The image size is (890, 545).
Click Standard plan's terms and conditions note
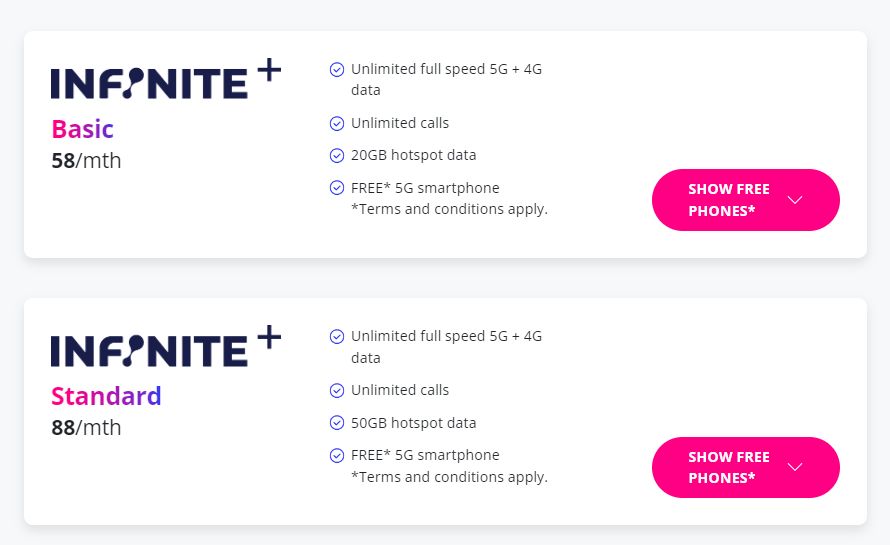point(449,477)
